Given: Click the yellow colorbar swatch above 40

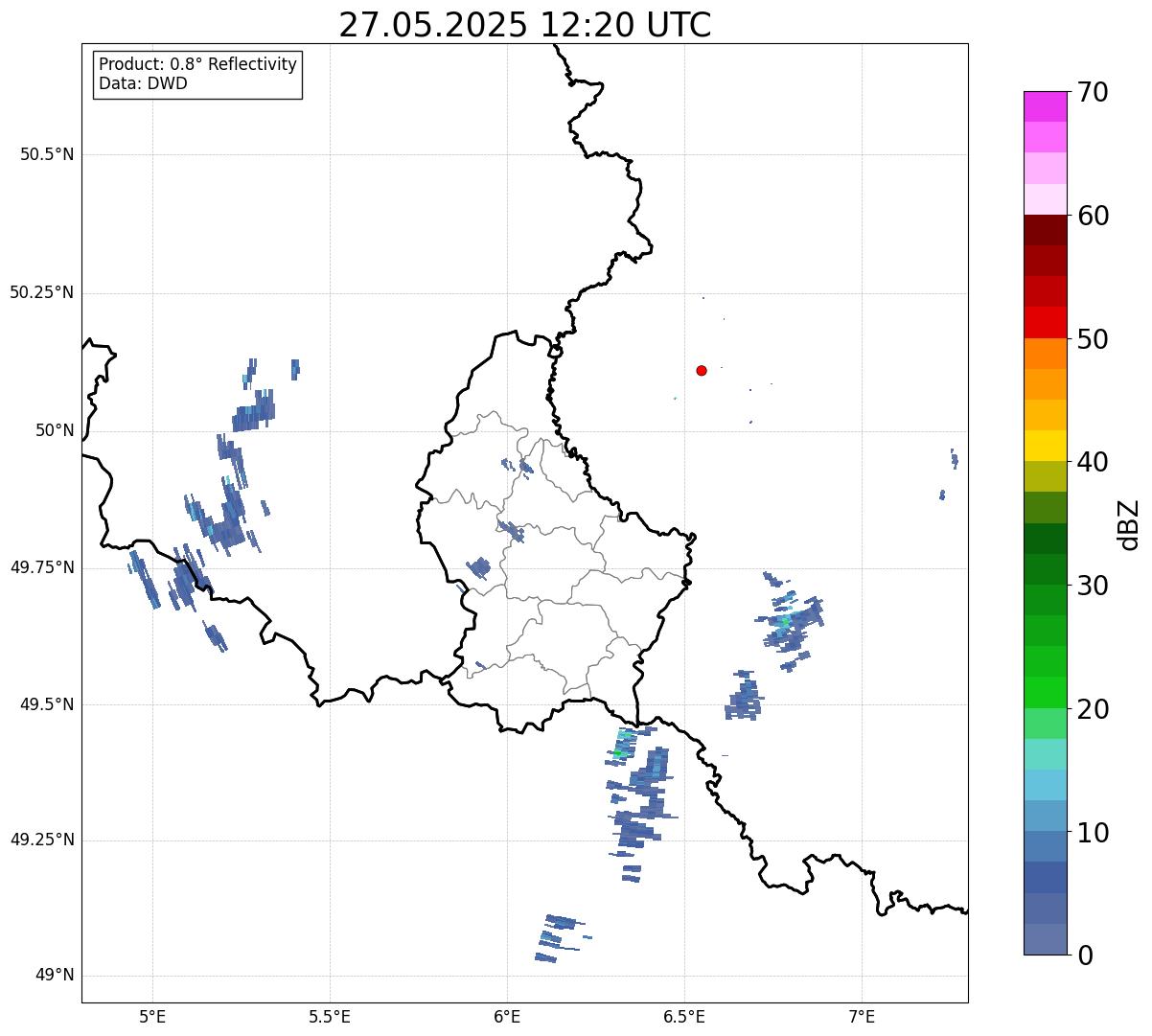Looking at the screenshot, I should coord(1045,447).
